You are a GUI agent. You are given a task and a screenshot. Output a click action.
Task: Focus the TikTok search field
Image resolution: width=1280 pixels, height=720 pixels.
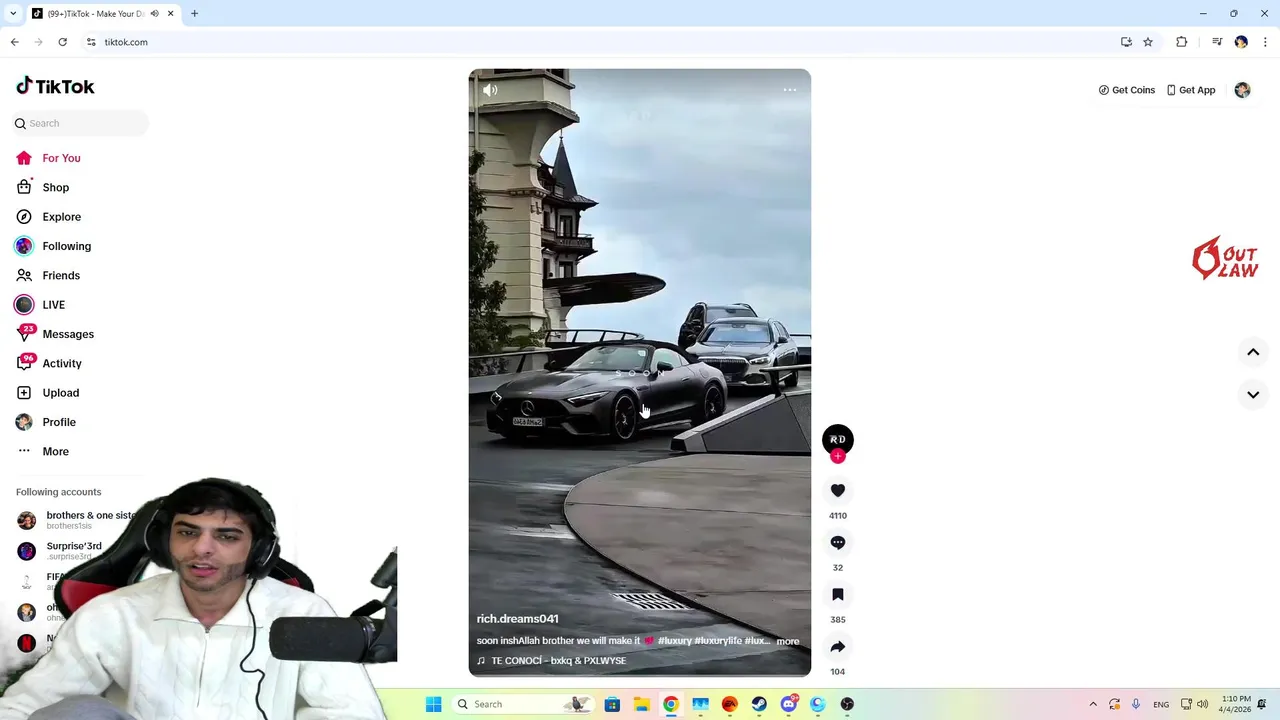coord(81,123)
